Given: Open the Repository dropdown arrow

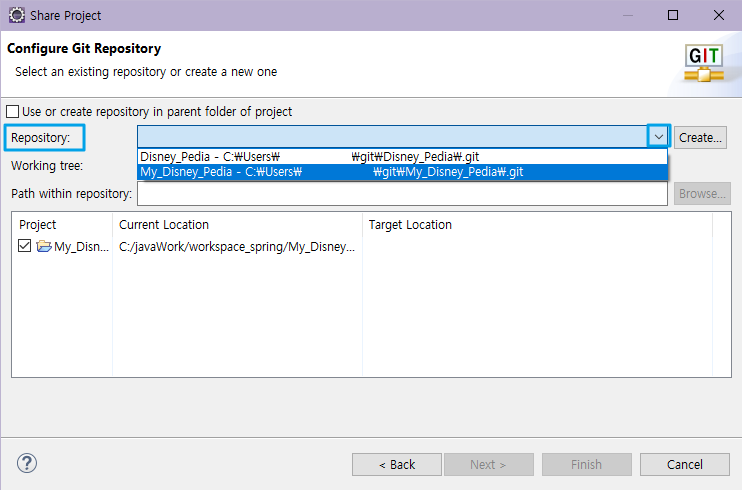Looking at the screenshot, I should click(x=658, y=137).
